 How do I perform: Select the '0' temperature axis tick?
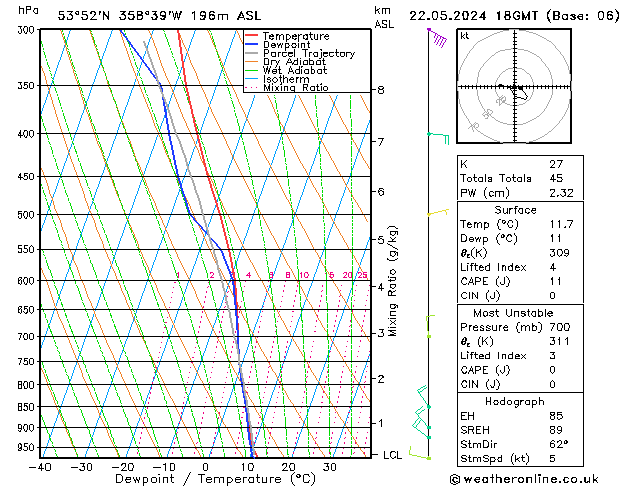pyautogui.click(x=205, y=467)
